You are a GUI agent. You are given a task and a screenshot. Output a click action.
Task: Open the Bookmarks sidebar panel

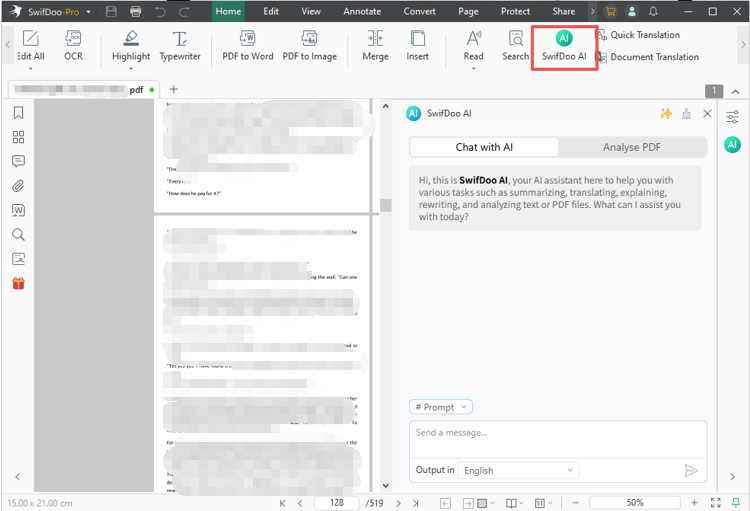tap(18, 113)
